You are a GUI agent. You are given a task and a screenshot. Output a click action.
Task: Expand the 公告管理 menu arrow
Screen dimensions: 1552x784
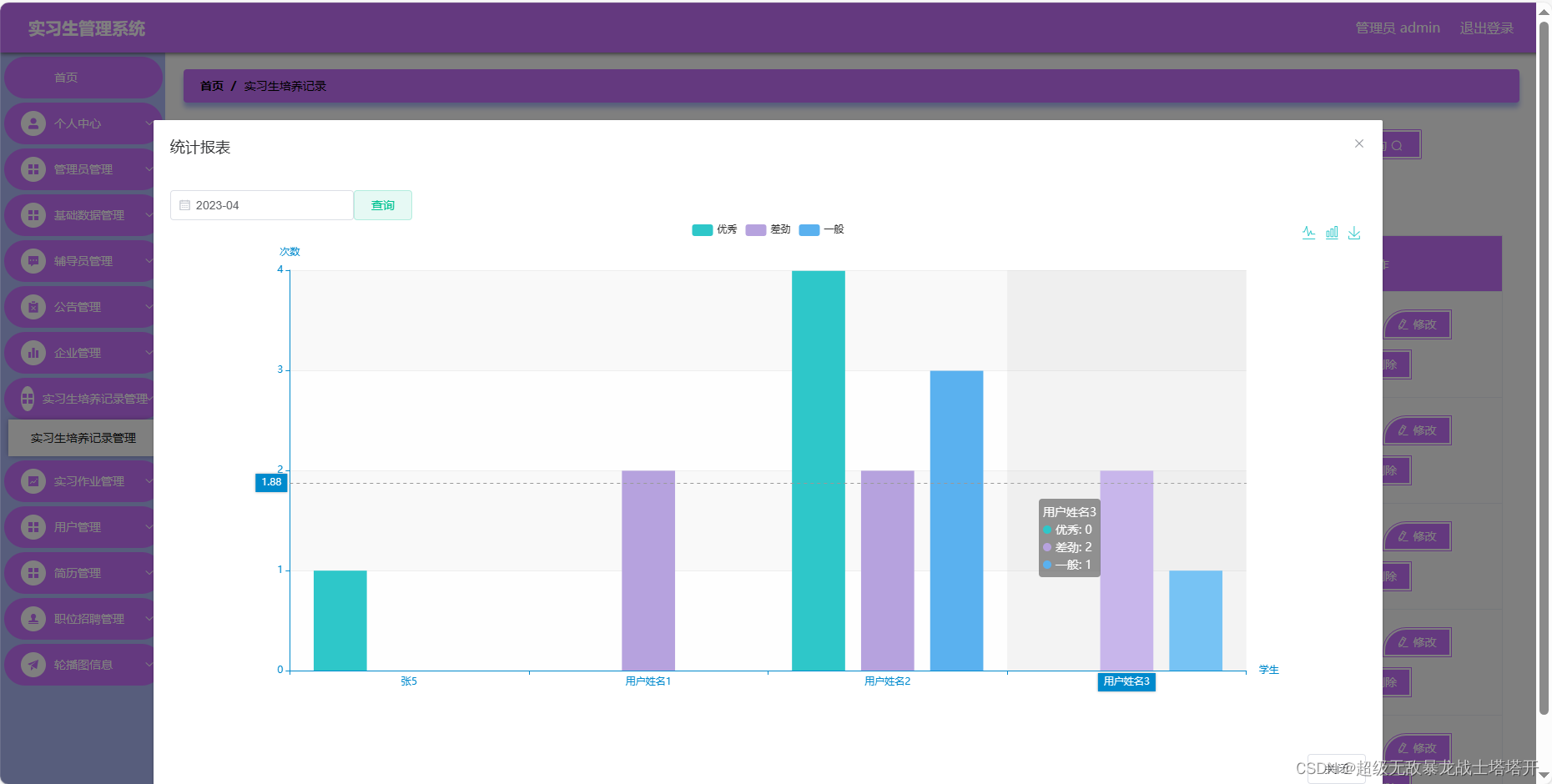[149, 307]
